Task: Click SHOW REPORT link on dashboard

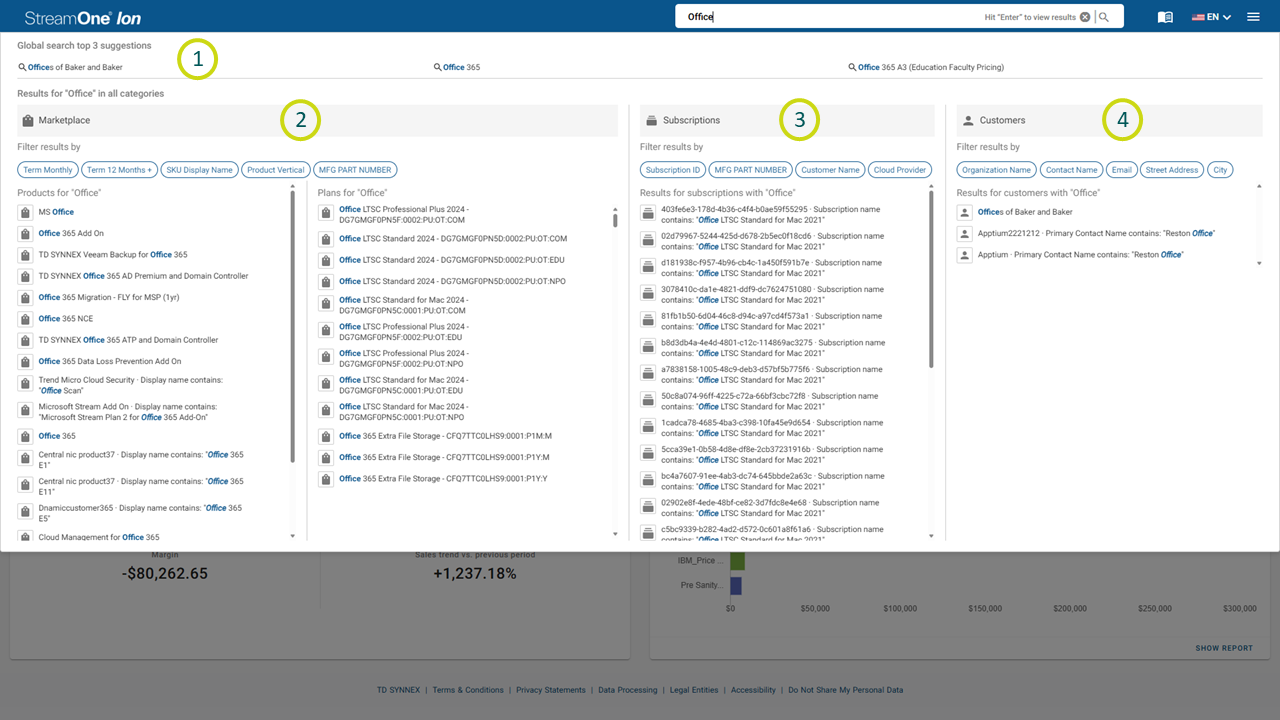Action: click(1224, 648)
